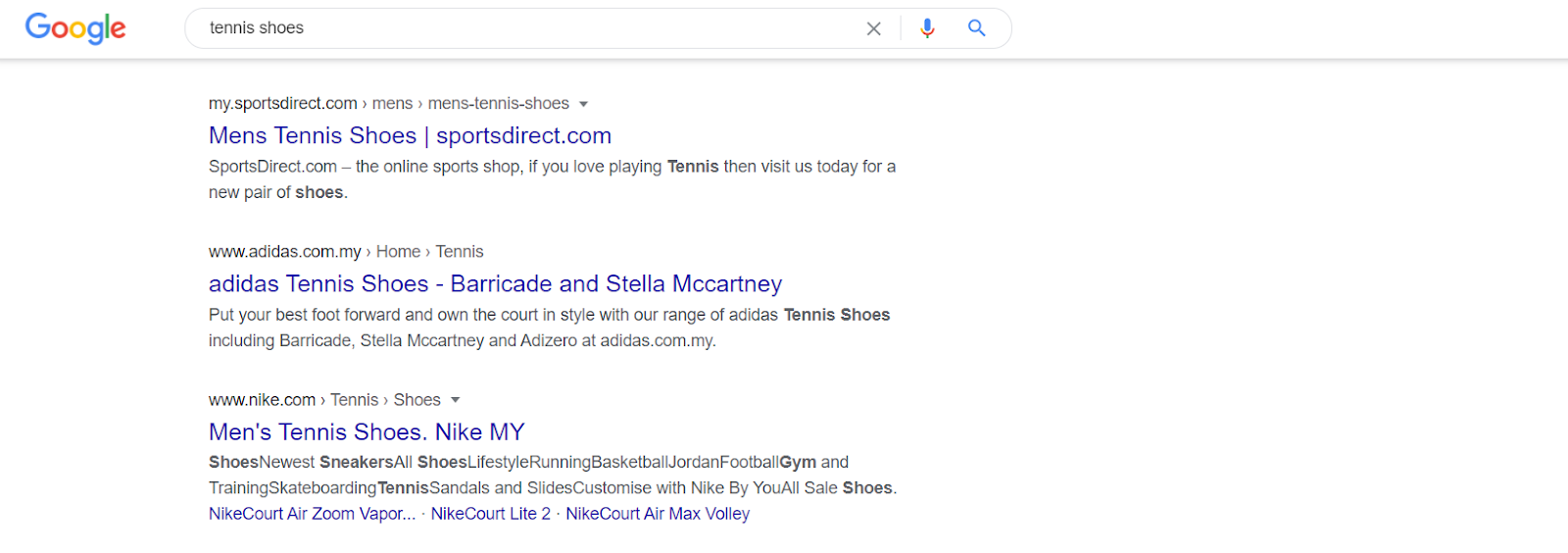
Task: Open Mens Tennis Shoes sportsdirect.com result
Action: (x=410, y=135)
